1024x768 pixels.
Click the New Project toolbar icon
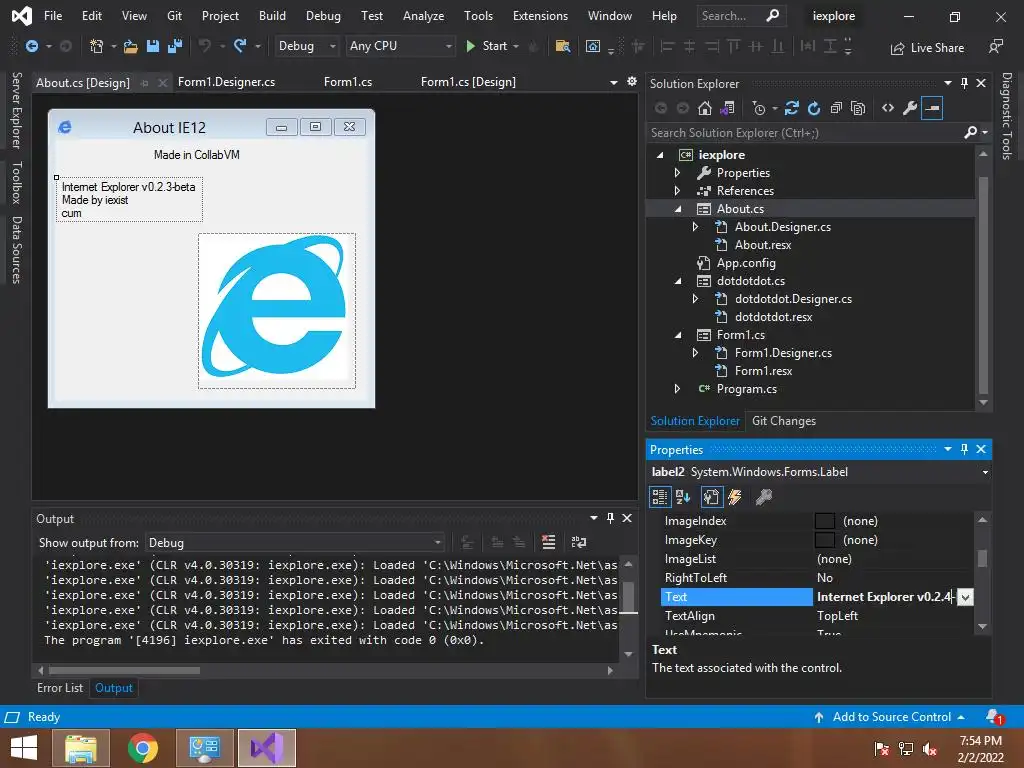[97, 46]
